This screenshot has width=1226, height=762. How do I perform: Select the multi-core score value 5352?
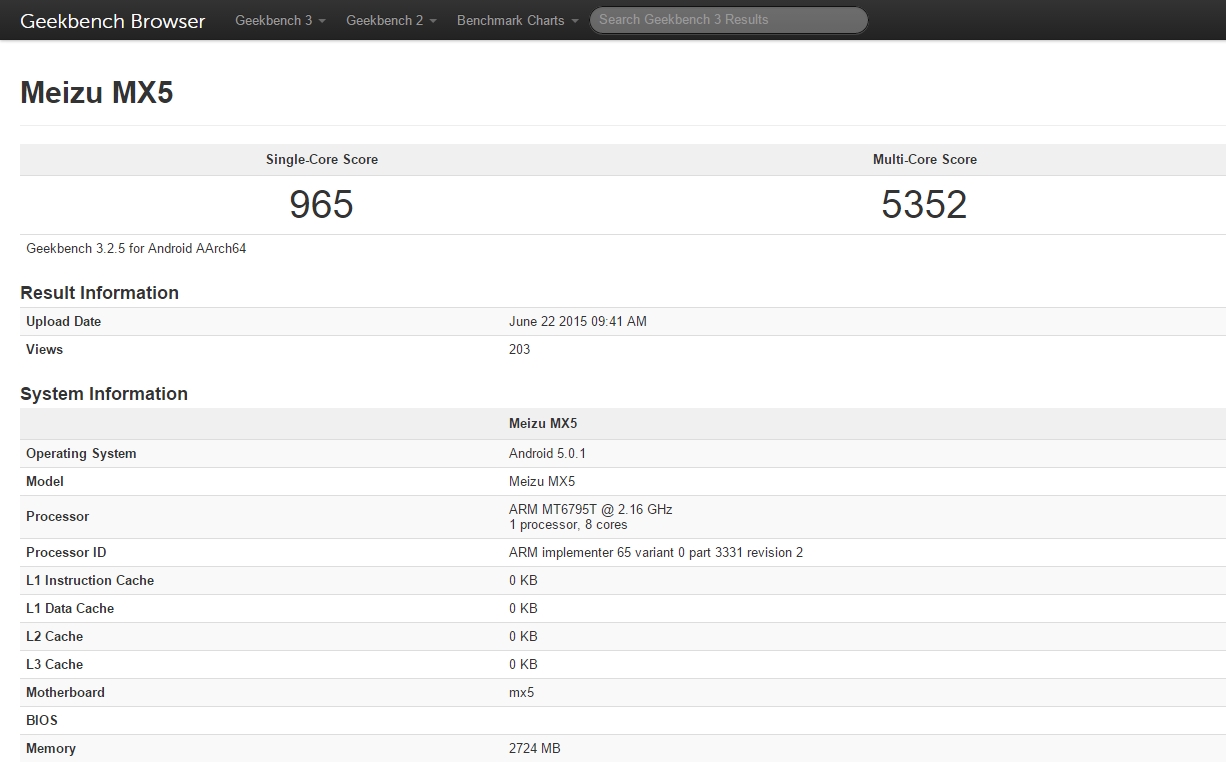[x=925, y=205]
